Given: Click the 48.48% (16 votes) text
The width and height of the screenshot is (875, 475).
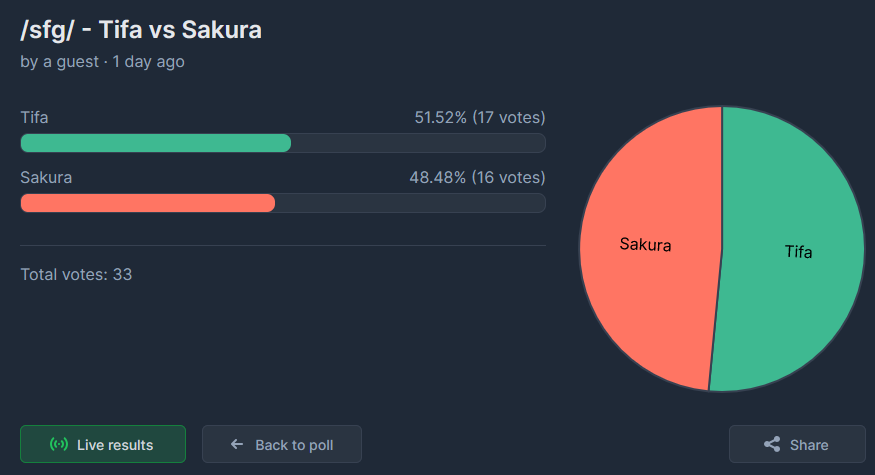Looking at the screenshot, I should click(477, 177).
